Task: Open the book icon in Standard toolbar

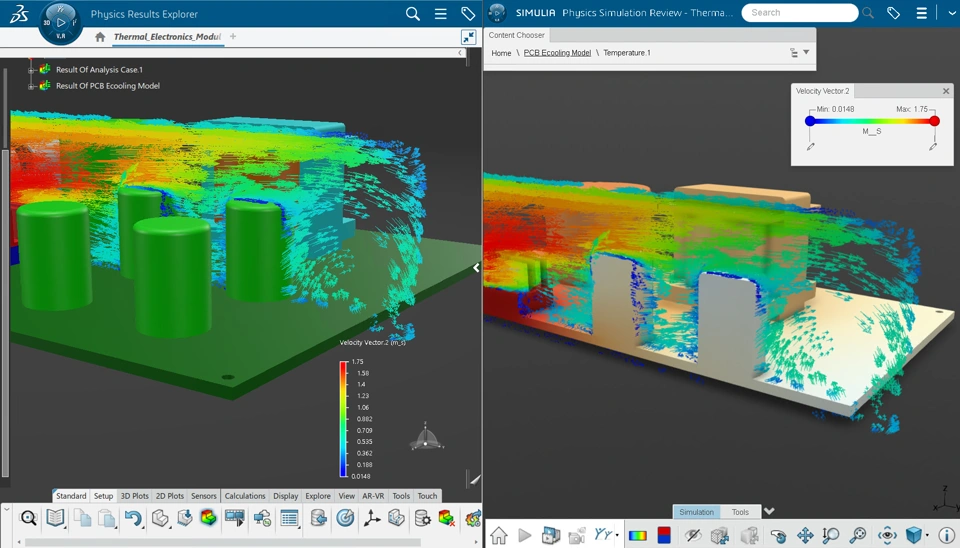Action: (55, 519)
